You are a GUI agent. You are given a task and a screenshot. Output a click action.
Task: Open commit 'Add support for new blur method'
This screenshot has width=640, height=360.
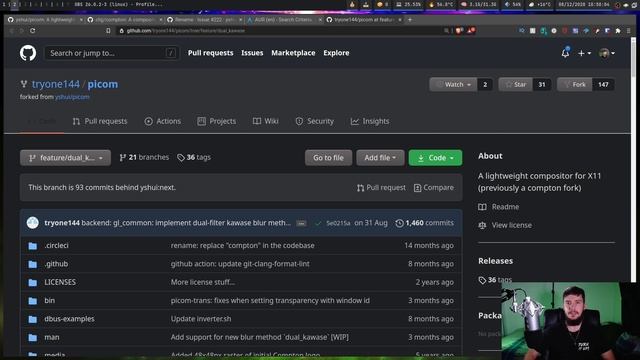pyautogui.click(x=260, y=337)
